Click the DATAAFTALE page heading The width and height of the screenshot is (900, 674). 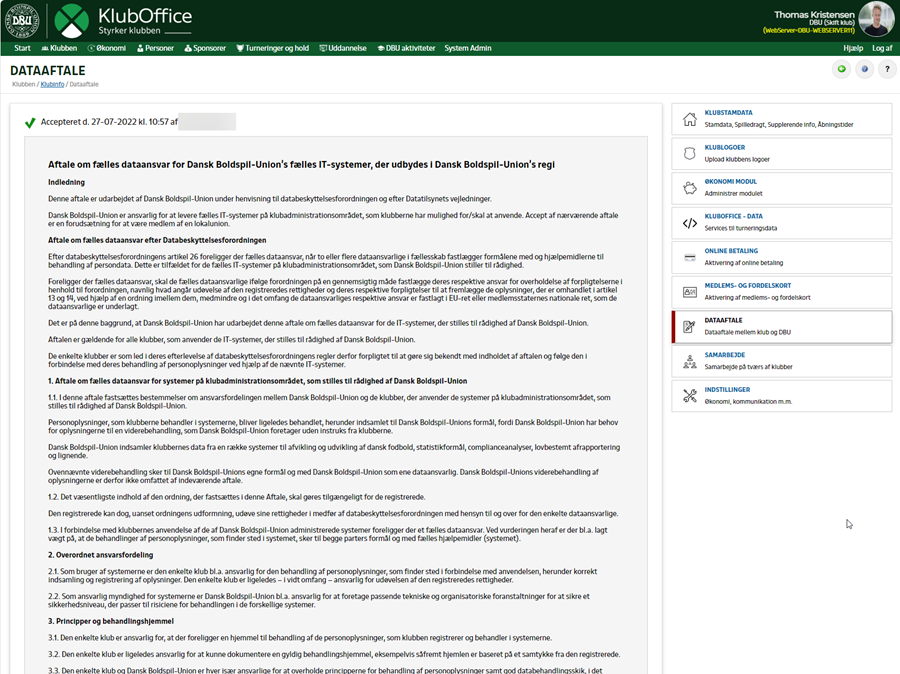48,71
